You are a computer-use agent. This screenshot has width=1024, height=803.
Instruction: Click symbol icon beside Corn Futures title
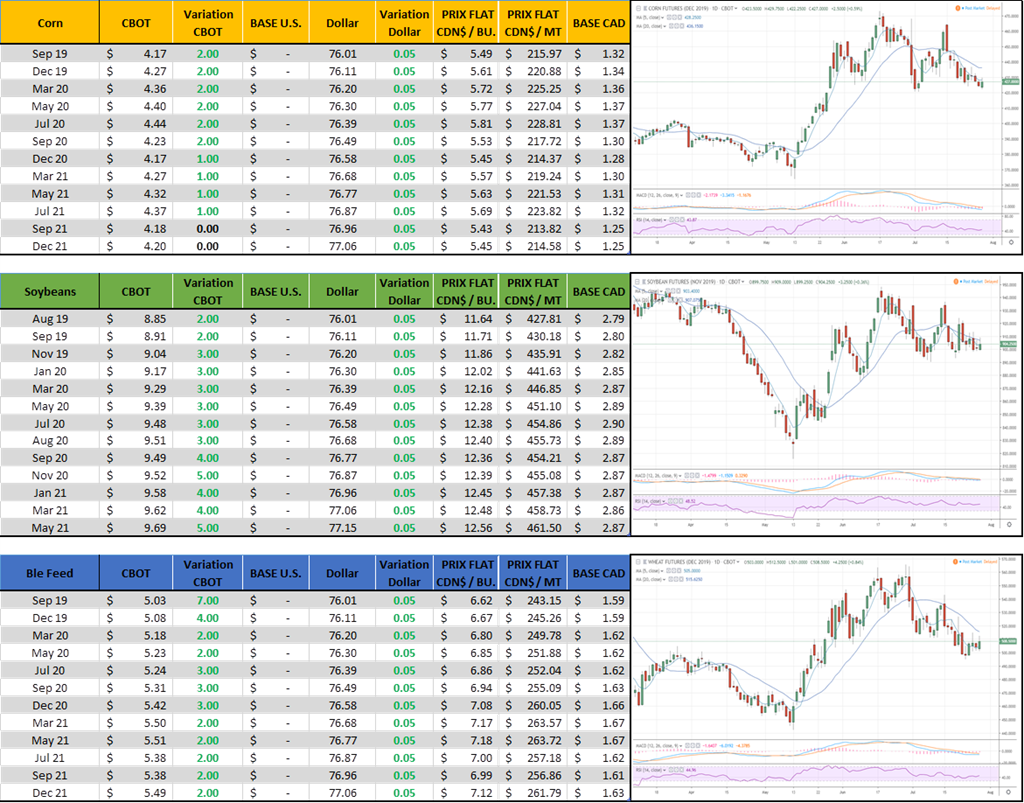[x=637, y=6]
